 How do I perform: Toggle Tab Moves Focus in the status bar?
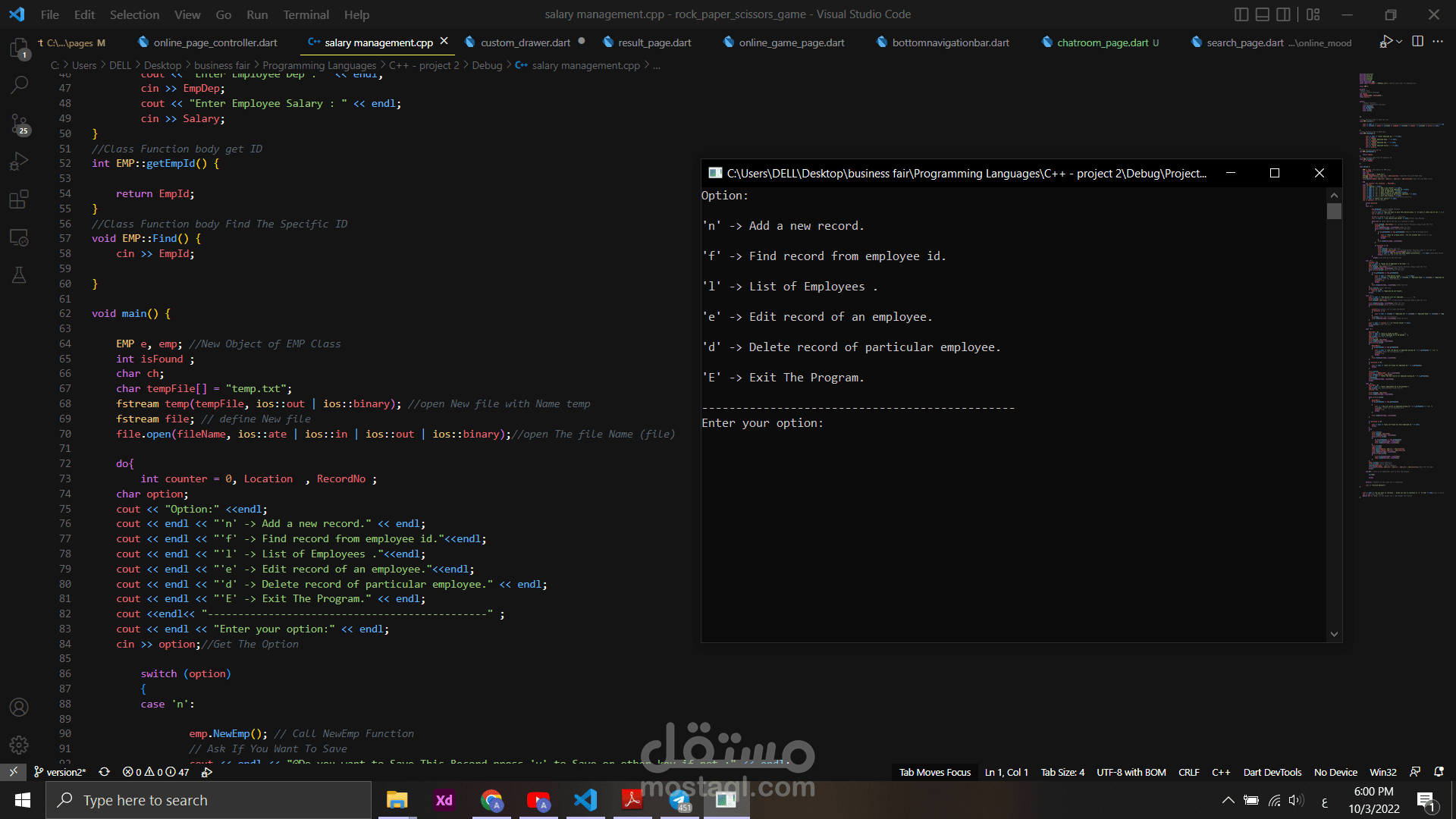pyautogui.click(x=934, y=772)
